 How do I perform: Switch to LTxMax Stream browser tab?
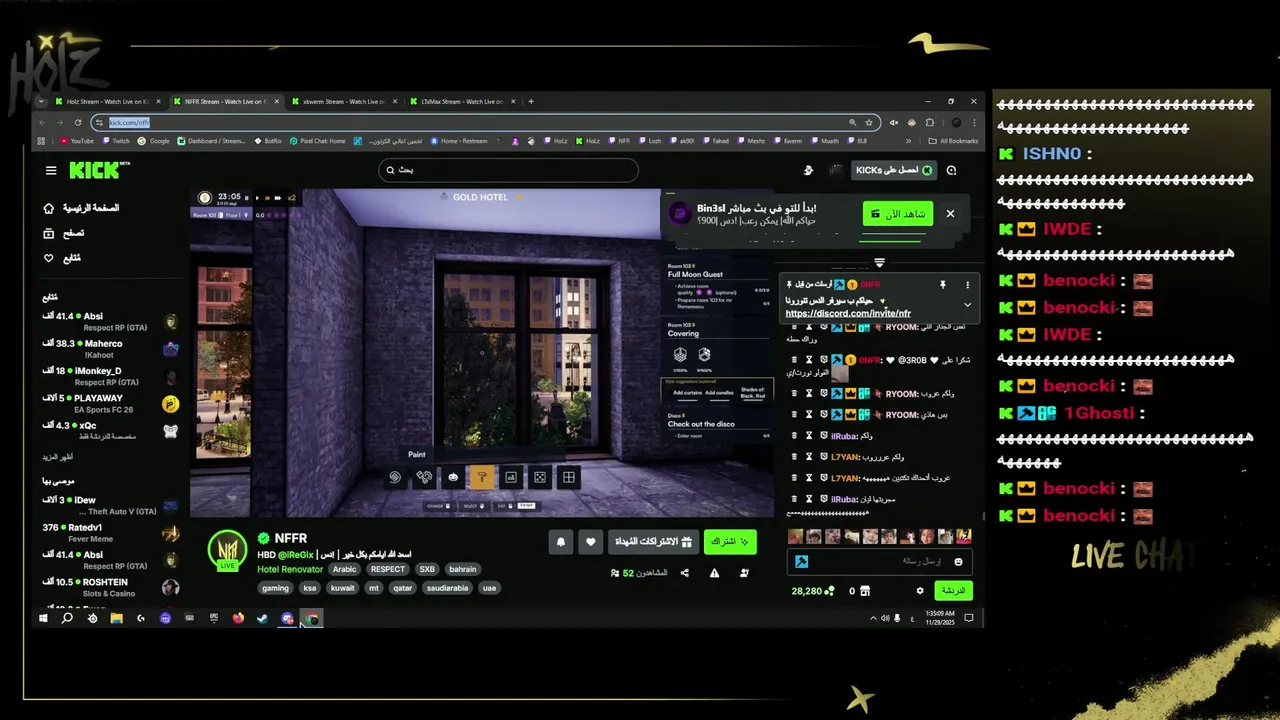[x=460, y=101]
